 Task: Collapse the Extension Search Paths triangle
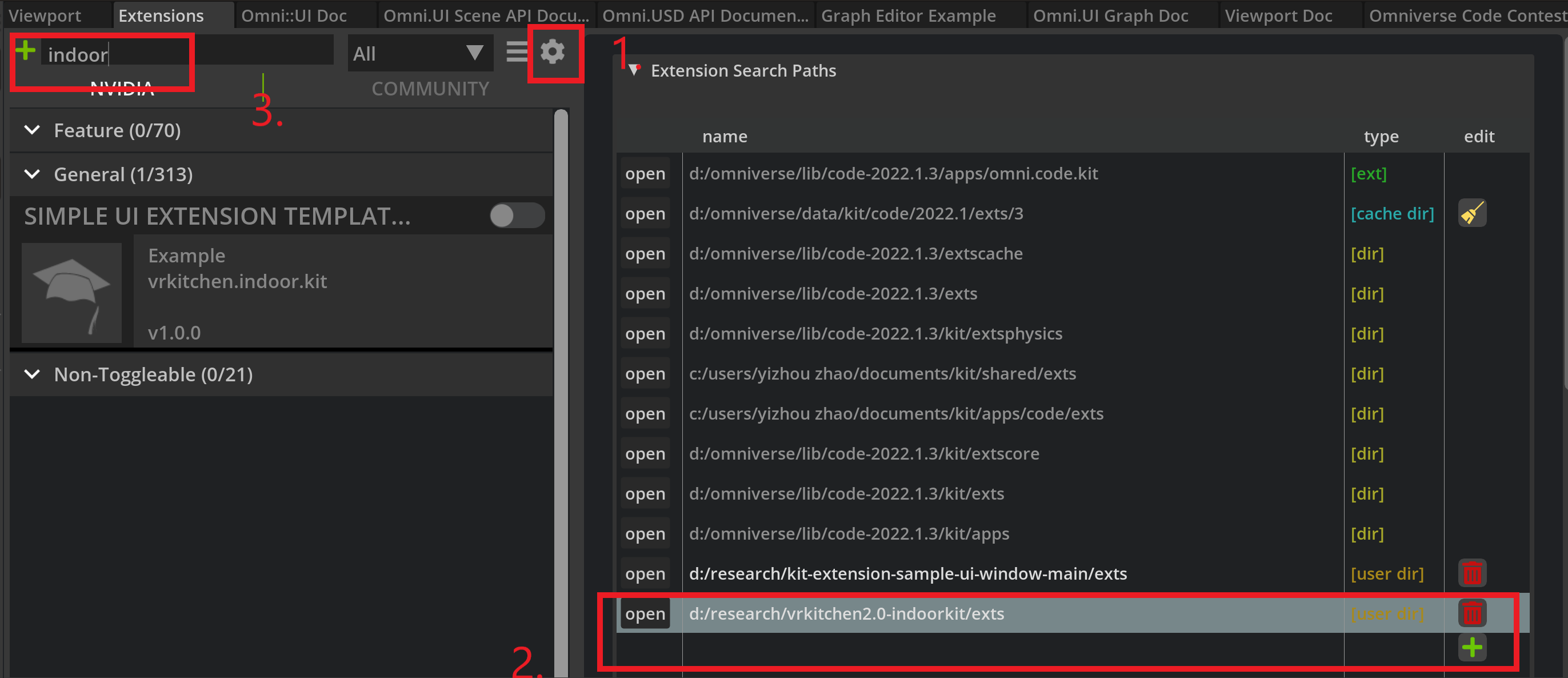point(634,70)
